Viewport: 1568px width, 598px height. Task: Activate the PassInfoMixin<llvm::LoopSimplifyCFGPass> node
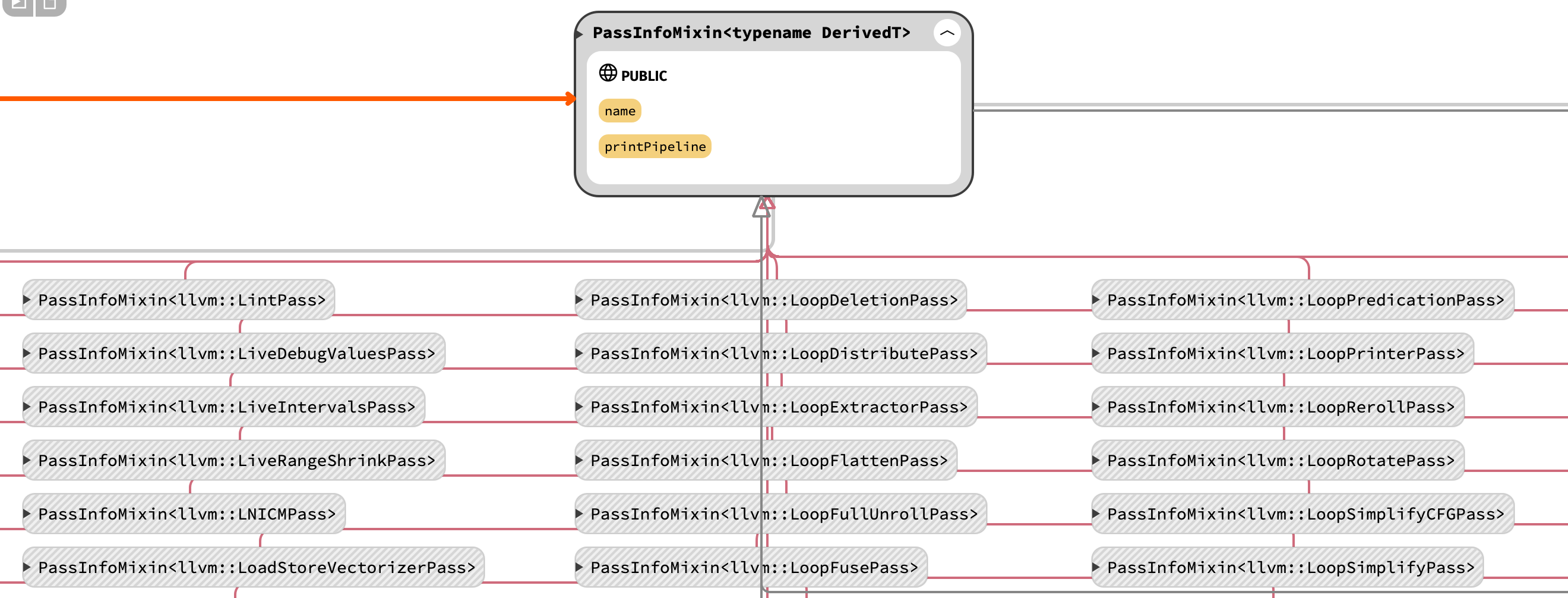(x=1305, y=514)
